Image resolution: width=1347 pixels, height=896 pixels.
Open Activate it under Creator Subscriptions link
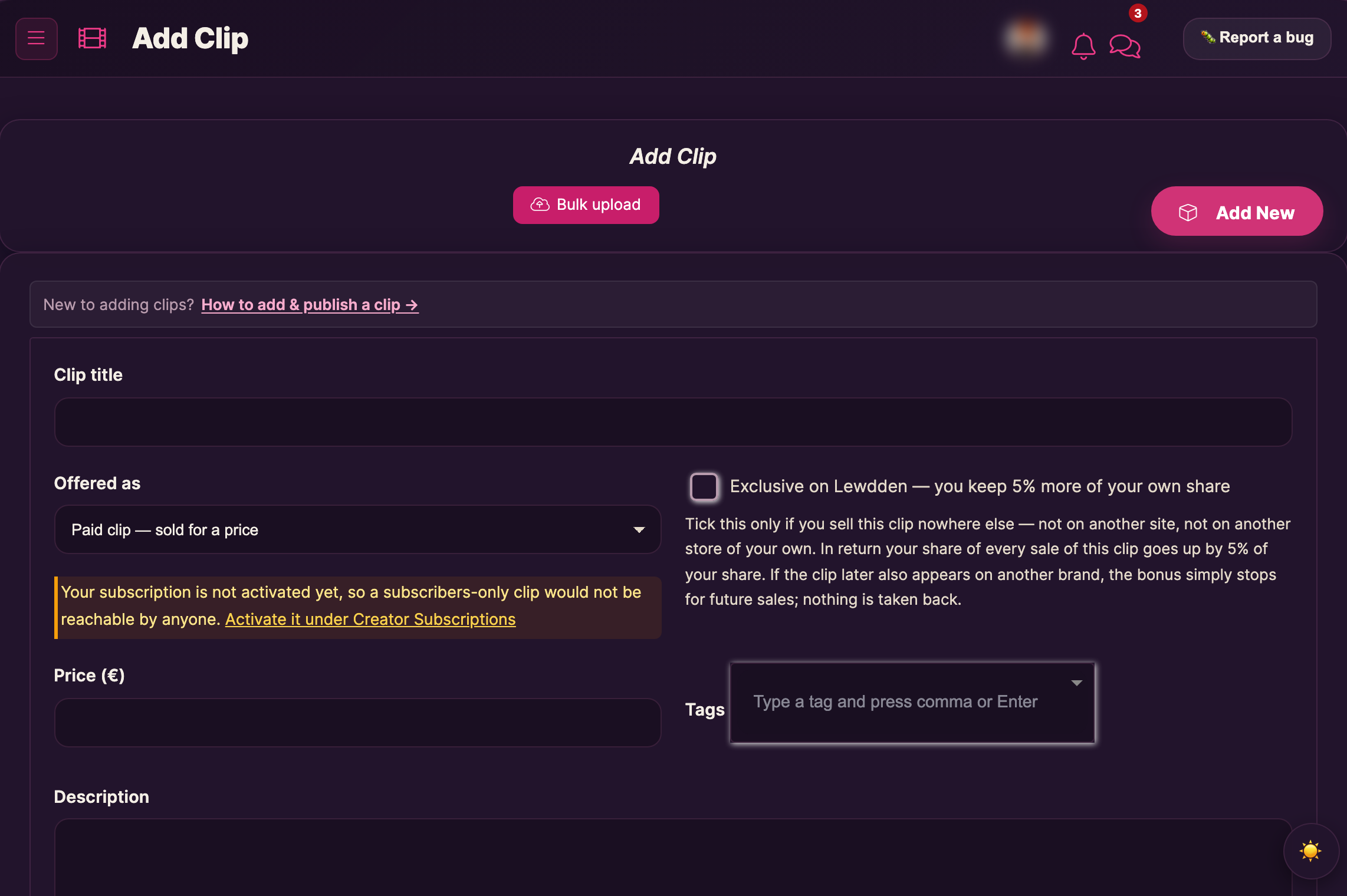click(x=370, y=619)
